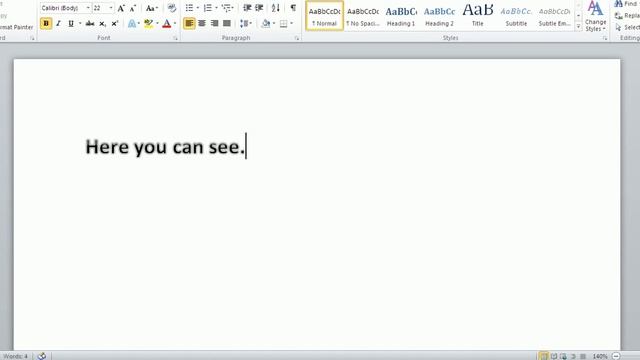
Task: Apply the Title style
Action: click(x=478, y=16)
